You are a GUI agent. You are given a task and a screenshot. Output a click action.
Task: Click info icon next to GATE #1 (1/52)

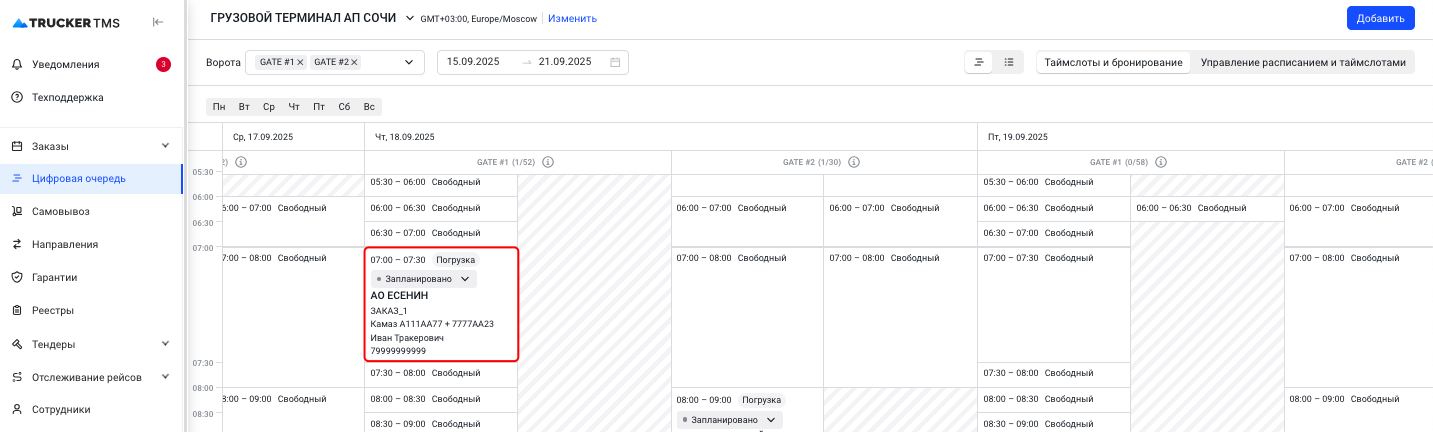pos(548,162)
